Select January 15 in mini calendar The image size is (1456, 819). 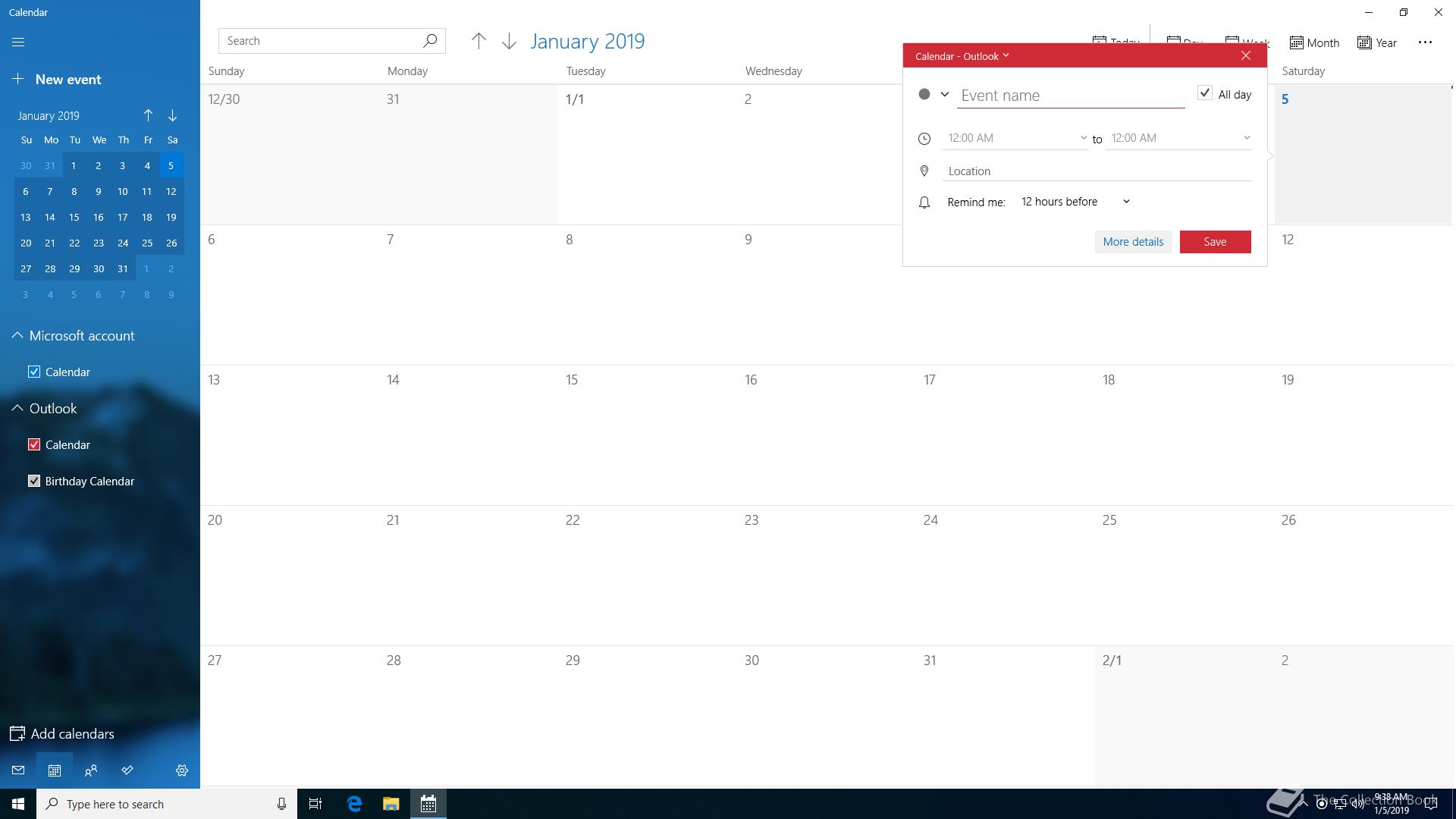(74, 217)
